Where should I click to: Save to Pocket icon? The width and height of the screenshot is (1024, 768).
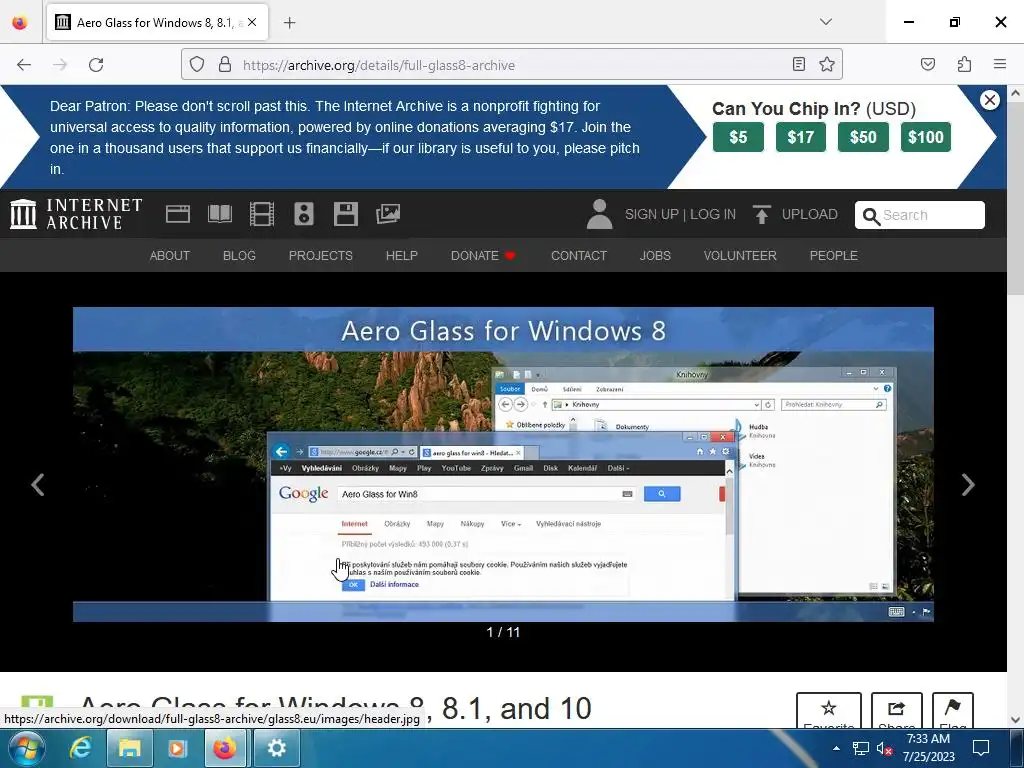(x=928, y=64)
